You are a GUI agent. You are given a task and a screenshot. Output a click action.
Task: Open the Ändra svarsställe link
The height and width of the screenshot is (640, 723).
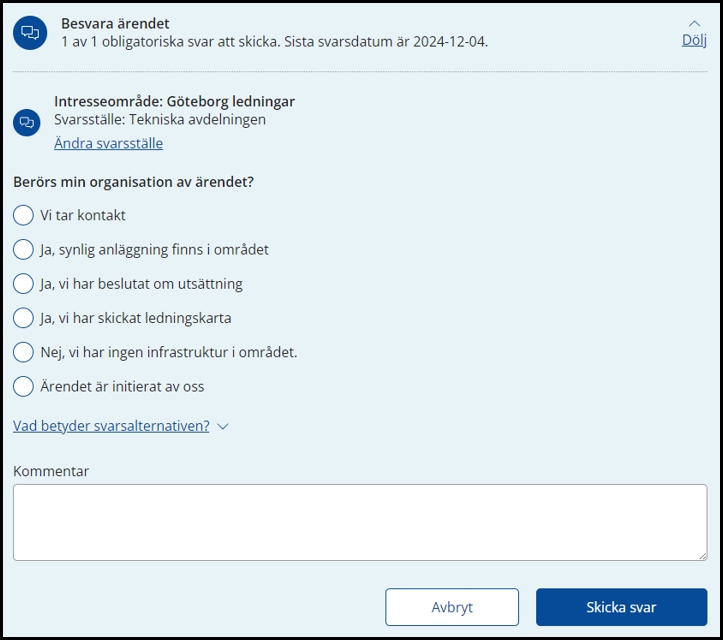(x=108, y=143)
